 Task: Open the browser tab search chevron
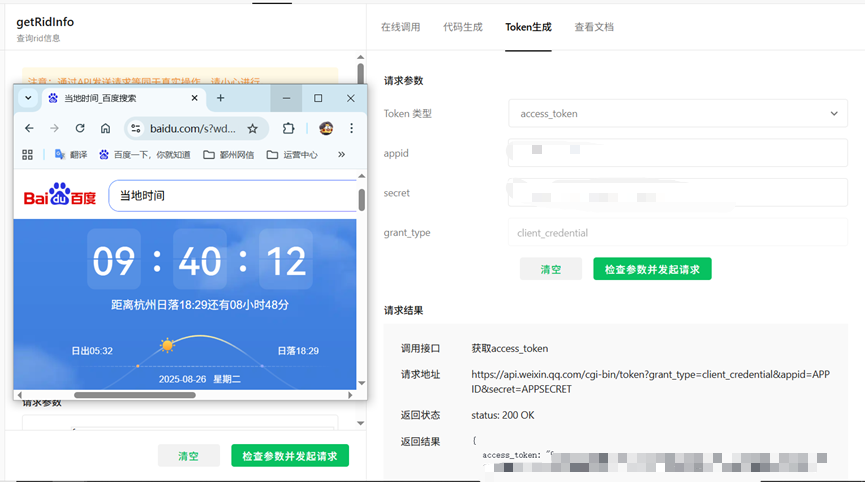click(28, 98)
